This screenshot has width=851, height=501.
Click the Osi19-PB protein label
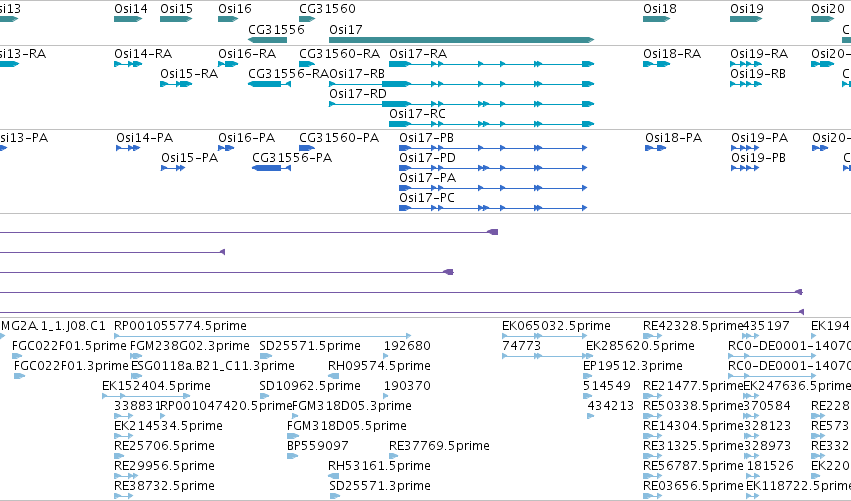(x=759, y=158)
